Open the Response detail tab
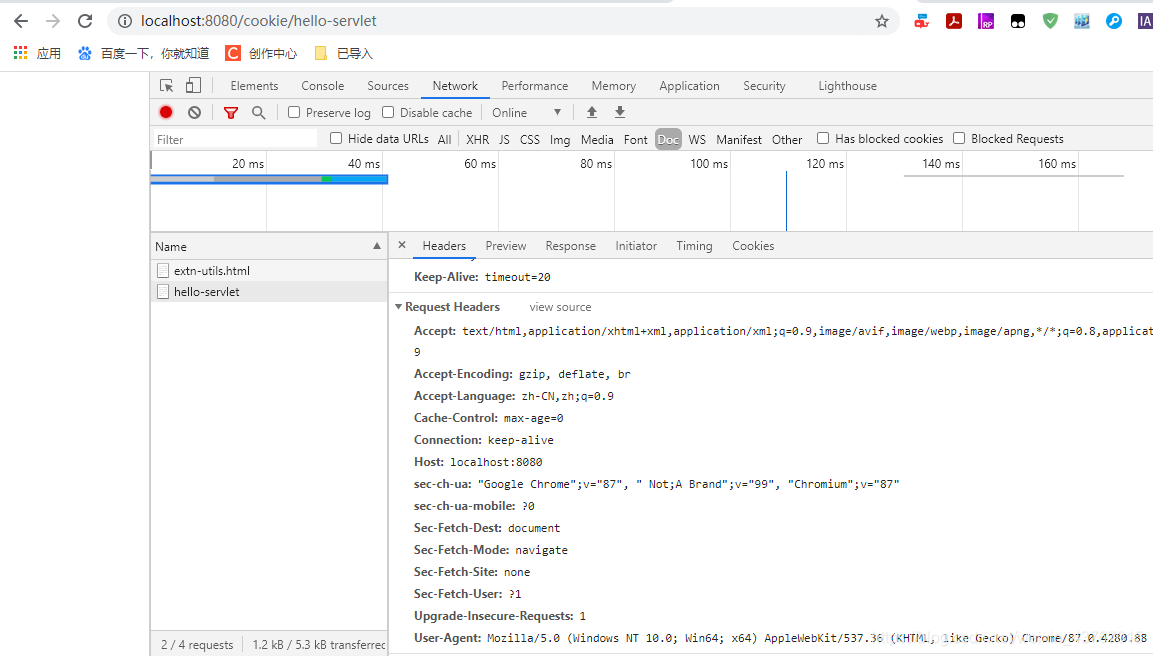Viewport: 1153px width, 656px height. click(571, 246)
